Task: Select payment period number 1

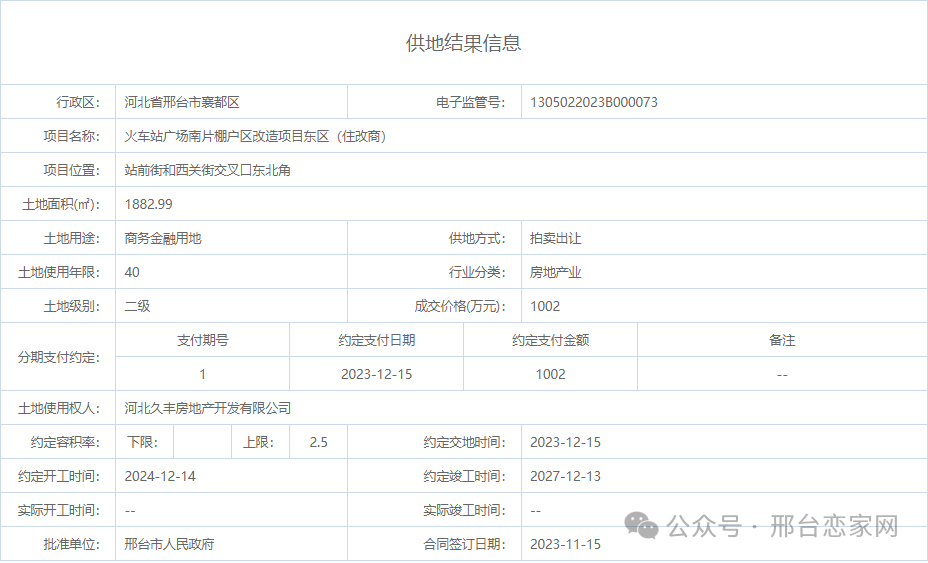Action: (202, 375)
